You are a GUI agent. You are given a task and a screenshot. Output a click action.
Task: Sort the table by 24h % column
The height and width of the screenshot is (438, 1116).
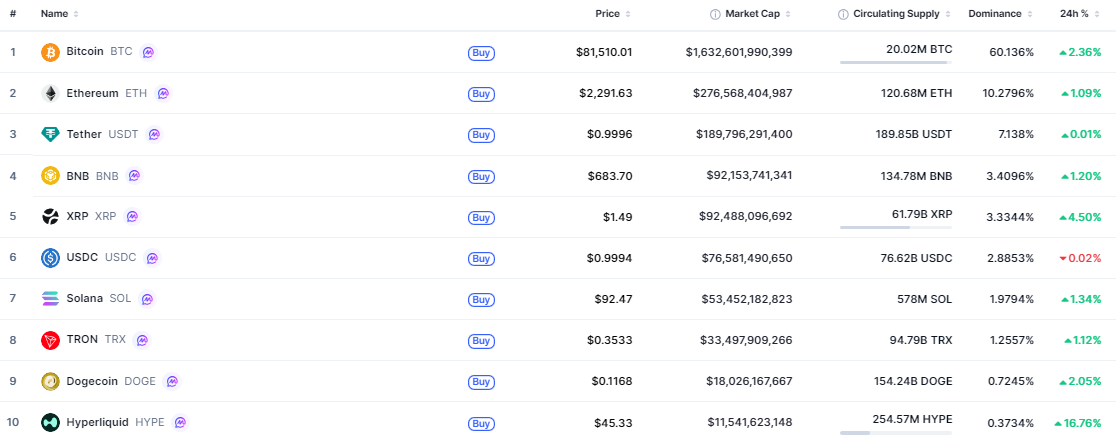[x=1080, y=14]
